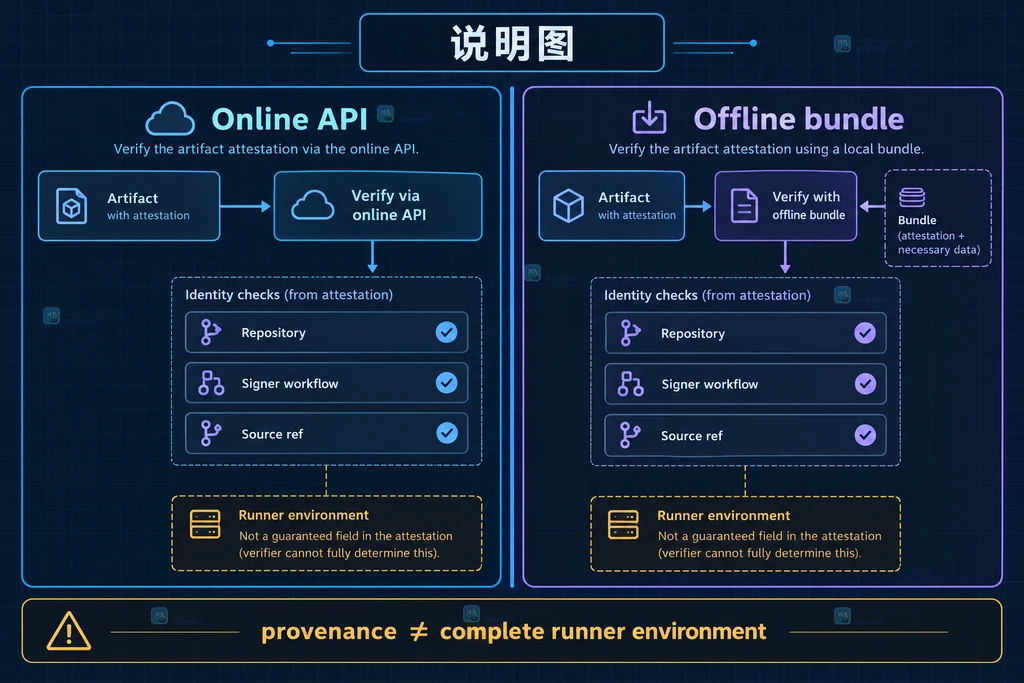
Task: Click Source ref branch icon in Online API checks
Action: click(x=210, y=434)
